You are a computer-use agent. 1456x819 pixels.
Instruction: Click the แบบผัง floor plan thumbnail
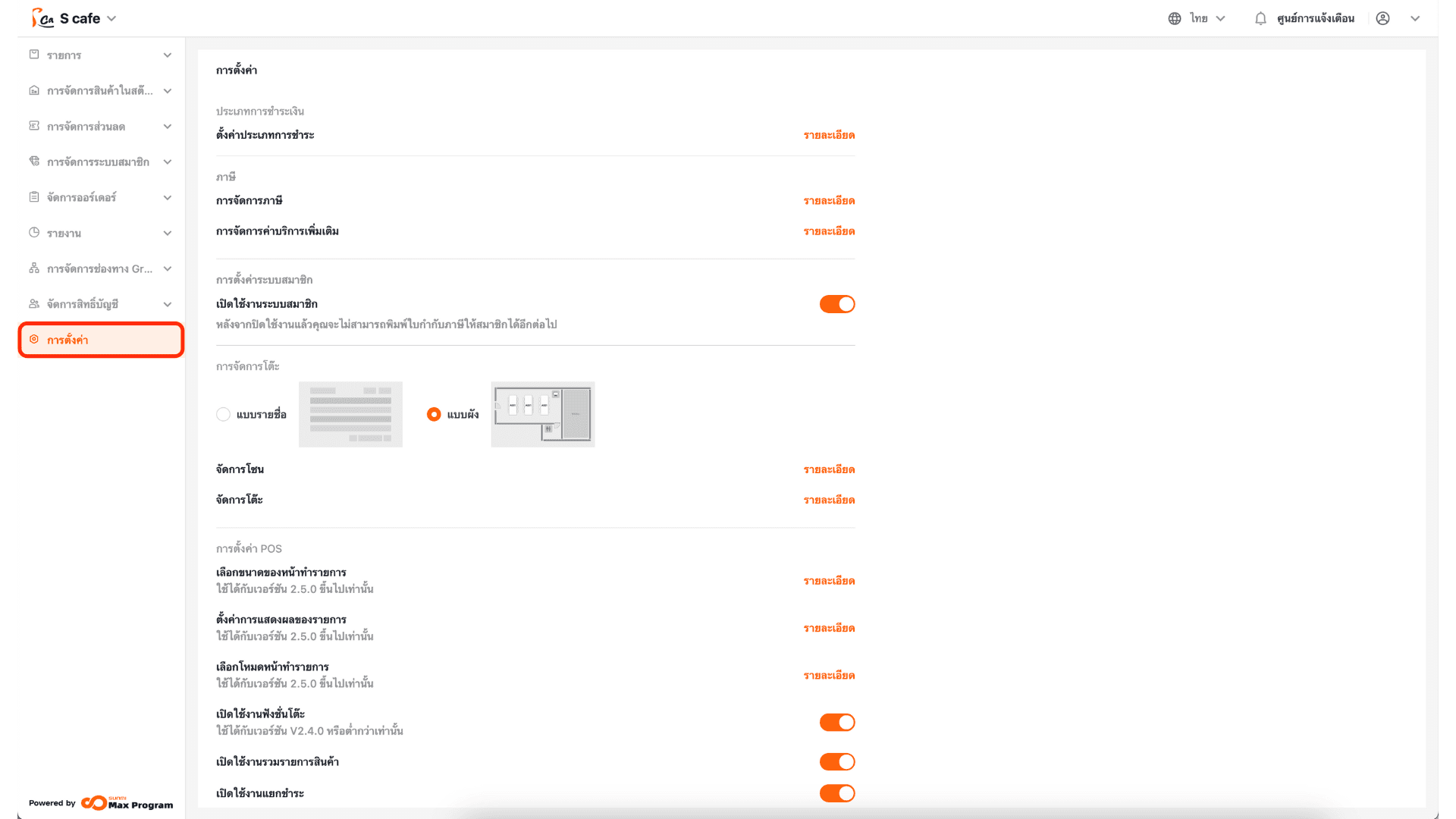542,414
